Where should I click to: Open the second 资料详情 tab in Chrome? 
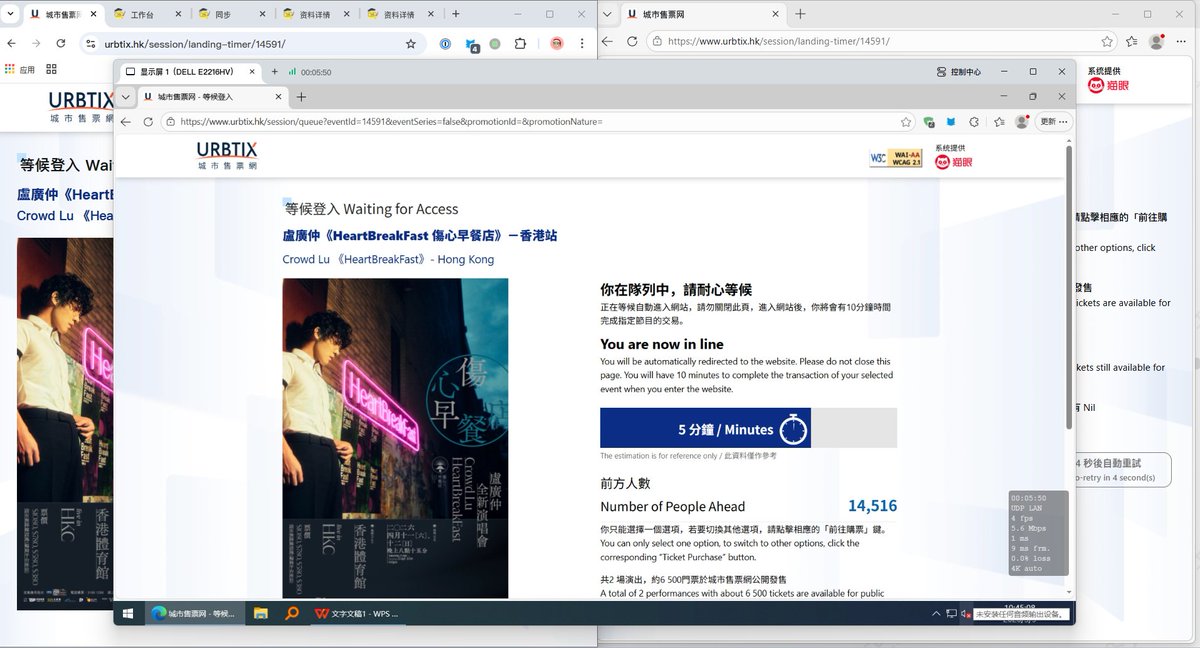click(400, 14)
